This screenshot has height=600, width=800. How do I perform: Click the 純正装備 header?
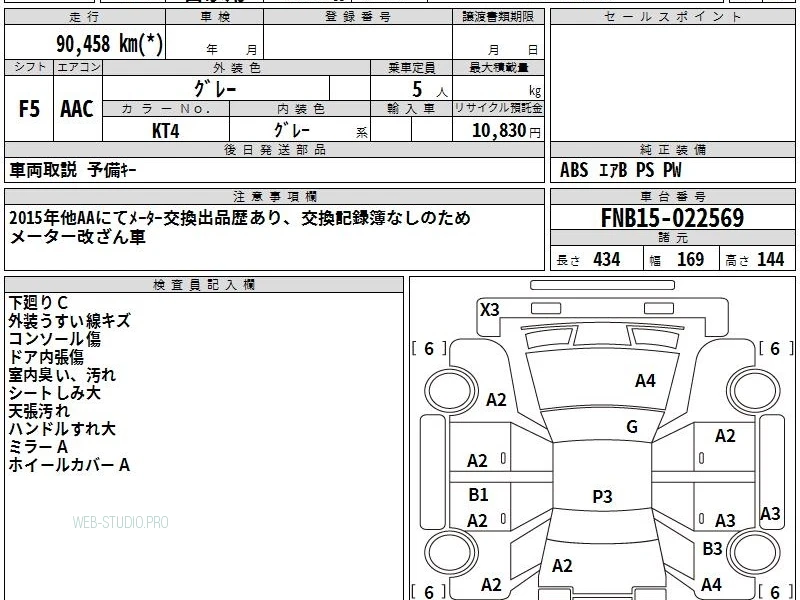point(672,150)
